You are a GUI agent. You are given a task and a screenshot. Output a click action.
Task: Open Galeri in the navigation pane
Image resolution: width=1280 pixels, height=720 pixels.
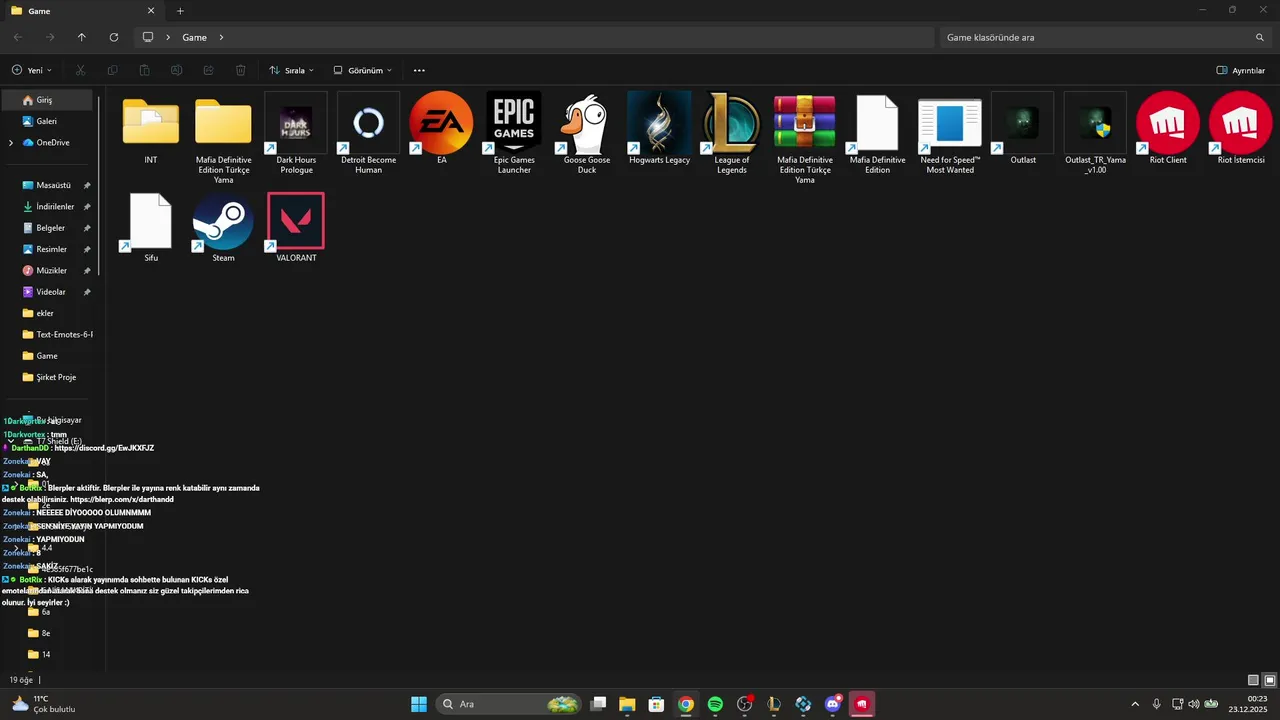(x=48, y=121)
